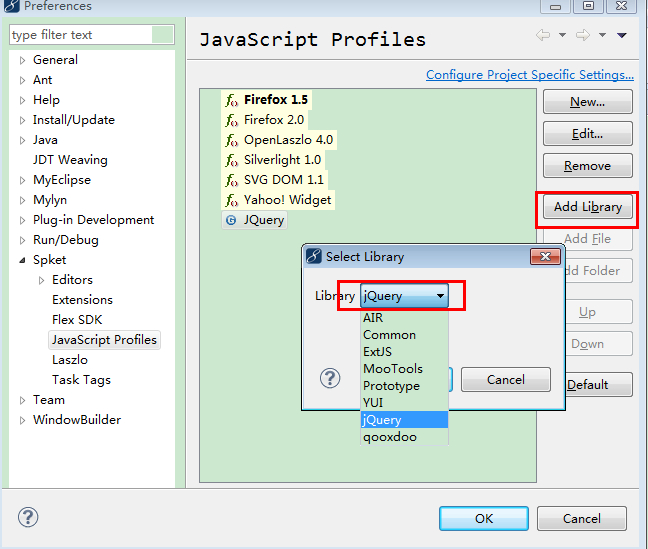Image resolution: width=648 pixels, height=549 pixels.
Task: Choose AIR from the library list
Action: point(404,318)
